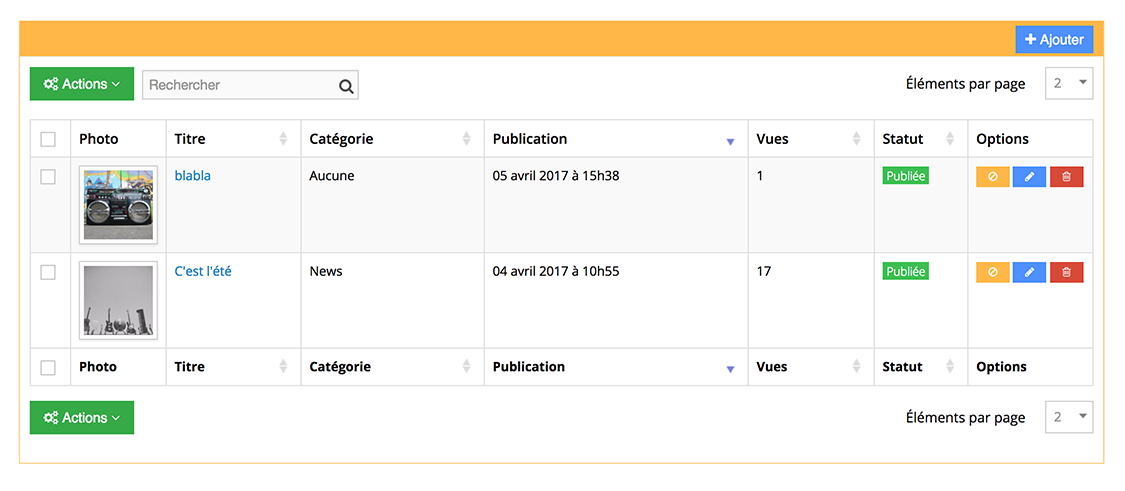
Task: Sort by Titre using header sort arrows
Action: tap(283, 139)
